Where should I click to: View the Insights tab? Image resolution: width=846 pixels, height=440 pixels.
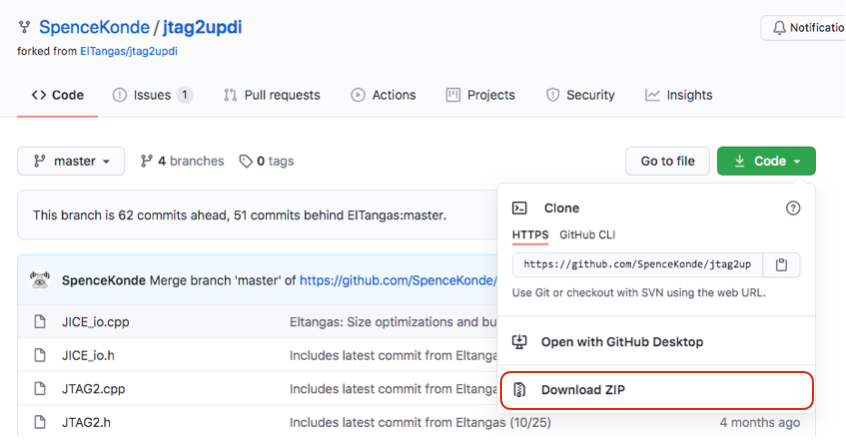[679, 95]
